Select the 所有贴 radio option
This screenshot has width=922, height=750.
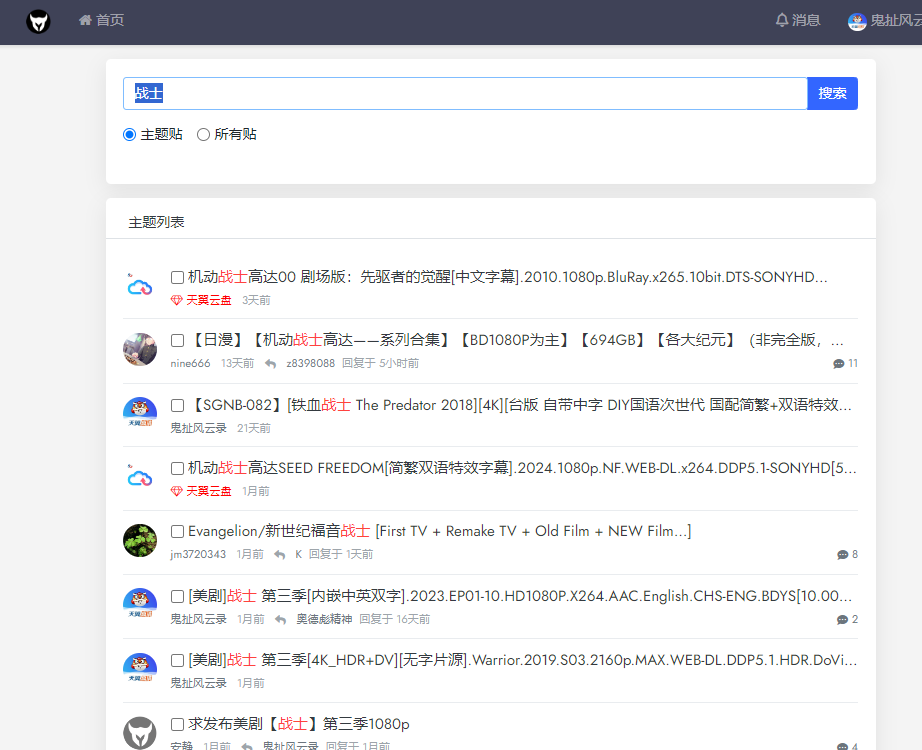tap(203, 134)
